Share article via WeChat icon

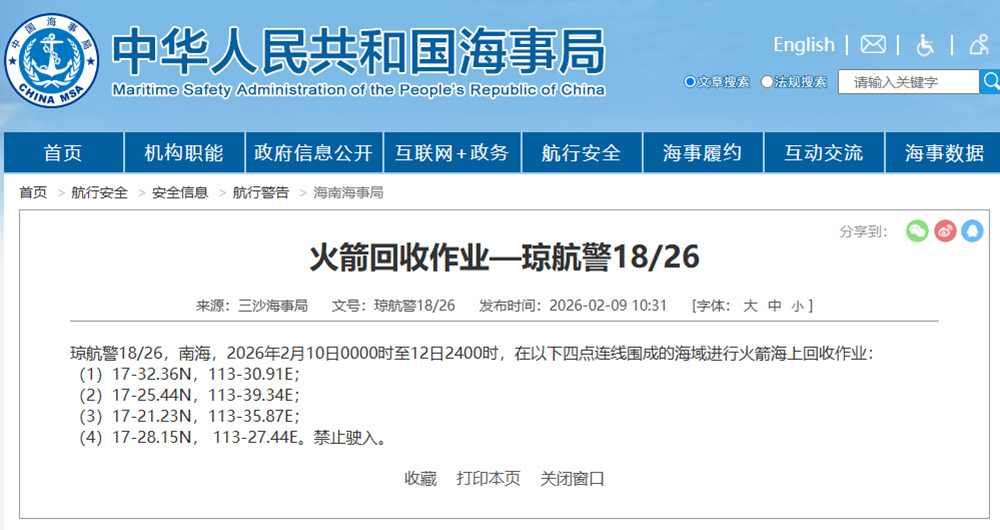pyautogui.click(x=917, y=231)
